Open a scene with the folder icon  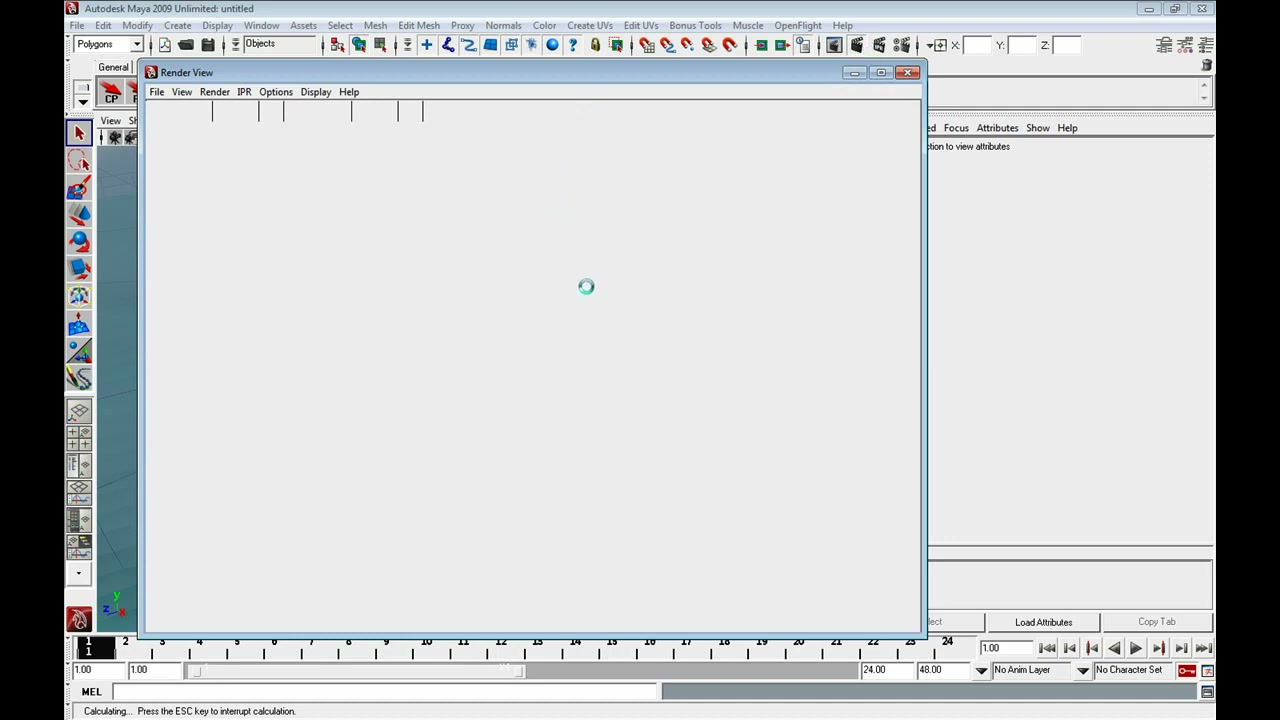point(186,45)
